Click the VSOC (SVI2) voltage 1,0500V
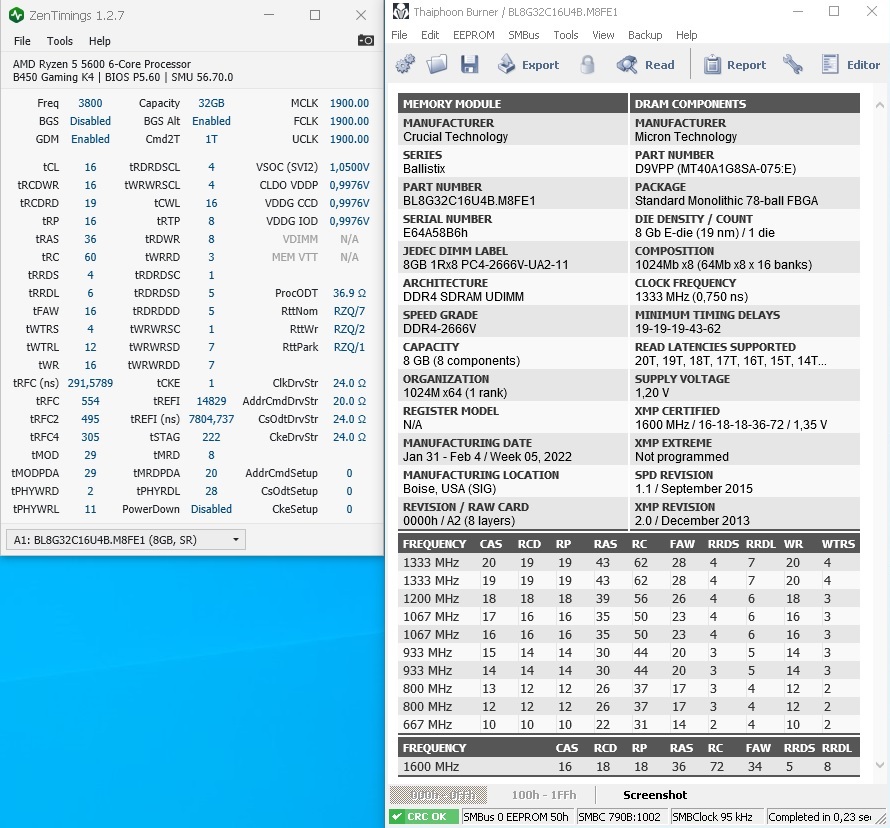890x828 pixels. coord(349,167)
